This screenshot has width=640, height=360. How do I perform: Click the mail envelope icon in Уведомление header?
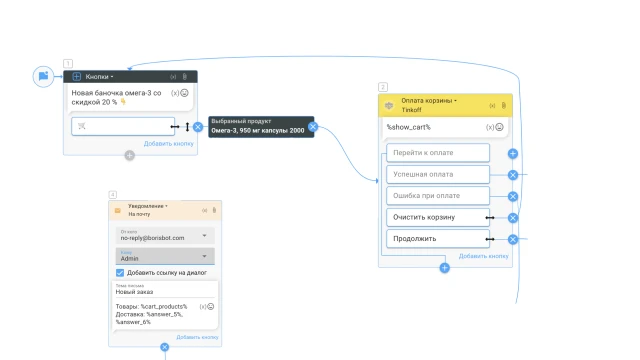118,211
